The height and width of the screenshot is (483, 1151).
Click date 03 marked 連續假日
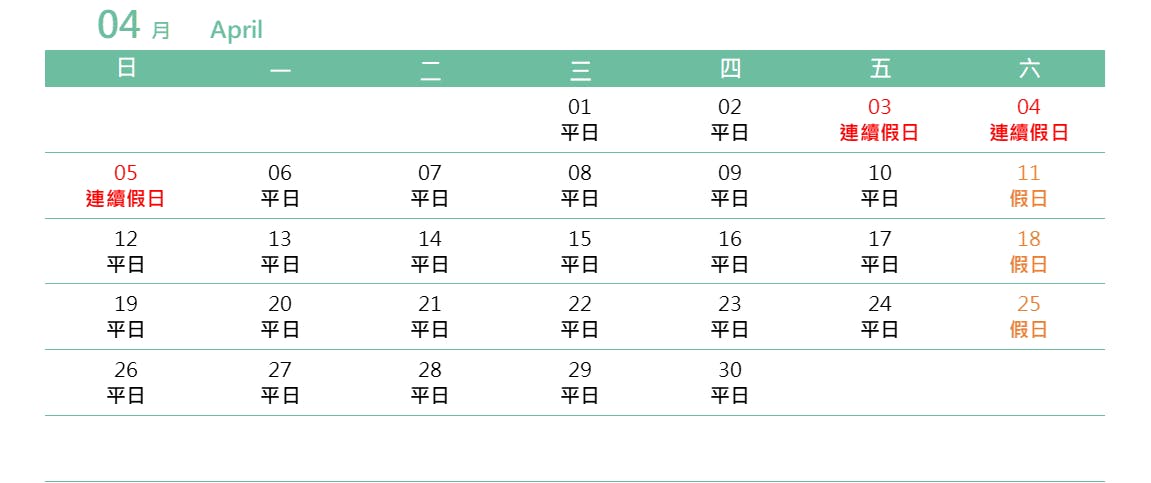pos(879,119)
